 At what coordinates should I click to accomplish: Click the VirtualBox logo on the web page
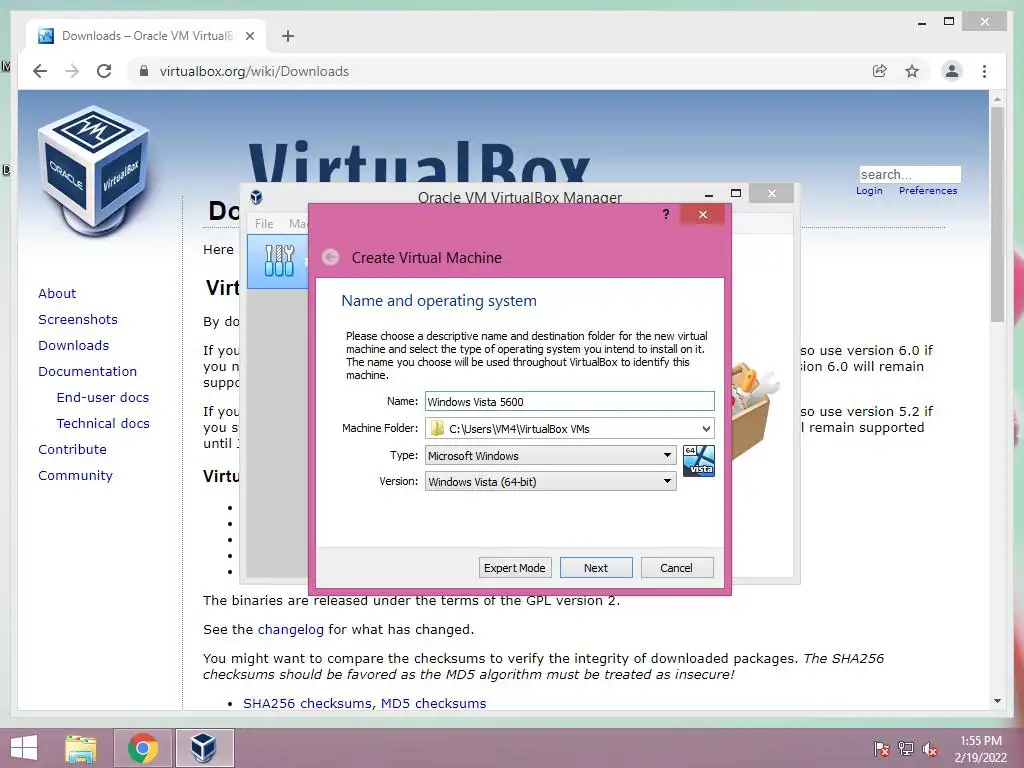pos(95,170)
